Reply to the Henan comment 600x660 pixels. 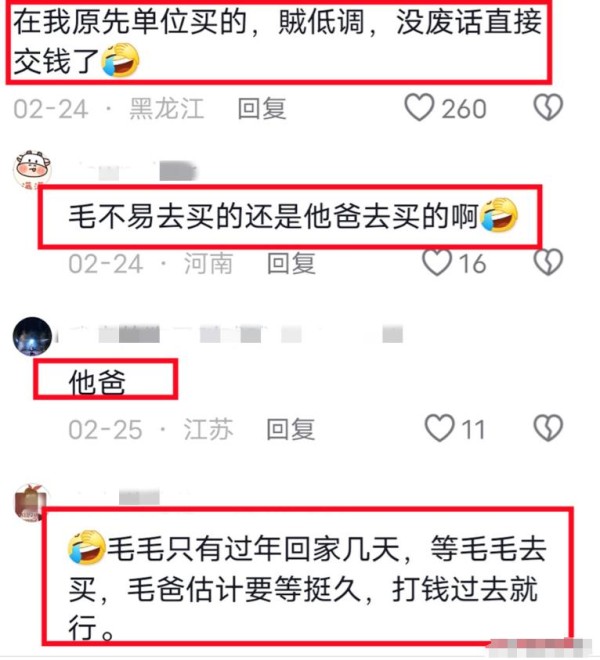click(291, 264)
